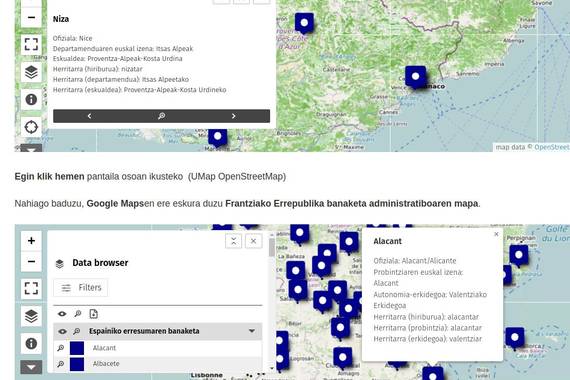Click the Data browser heading

tap(100, 263)
